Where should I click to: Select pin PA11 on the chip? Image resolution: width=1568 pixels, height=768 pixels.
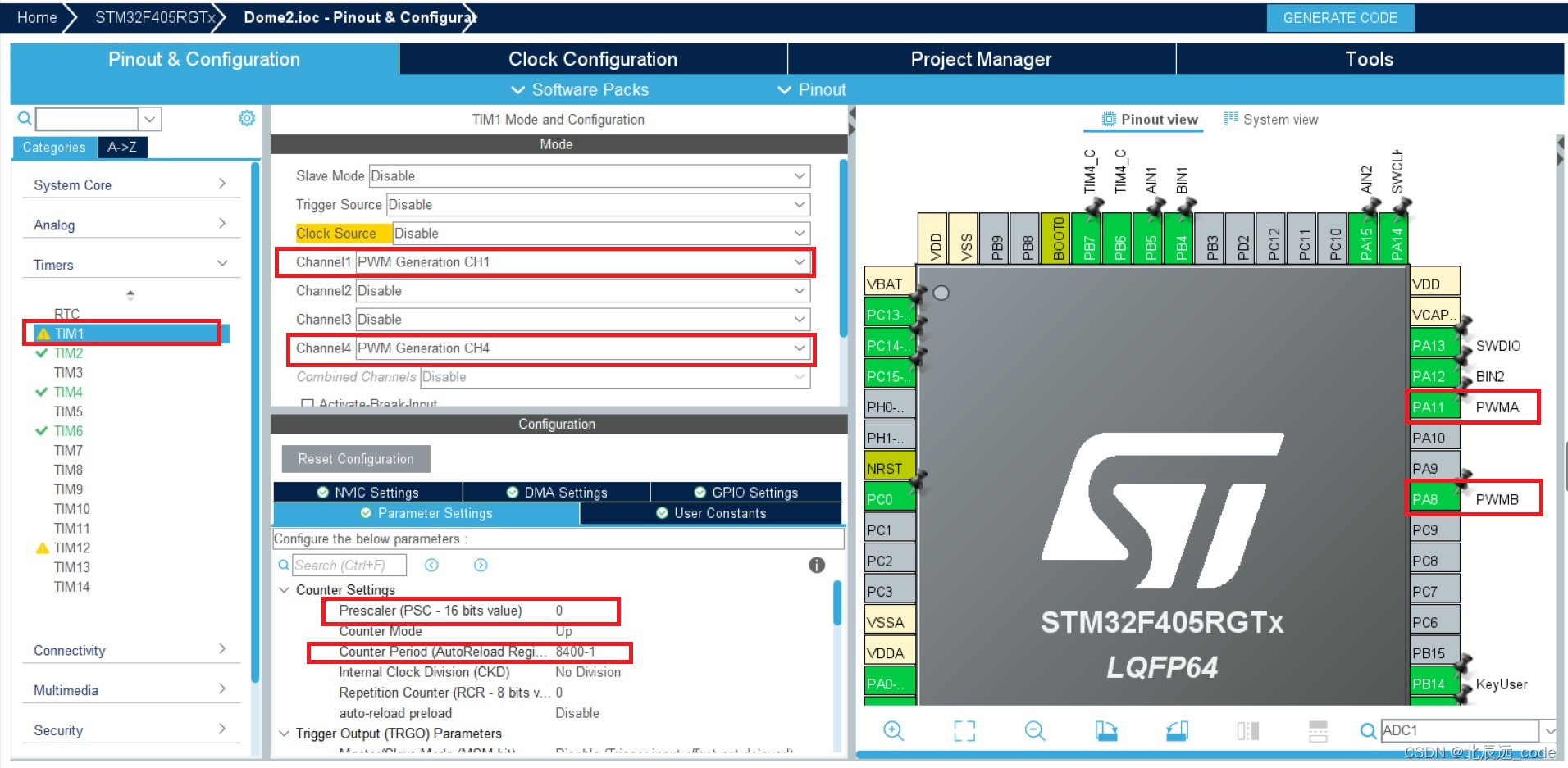[x=1434, y=407]
